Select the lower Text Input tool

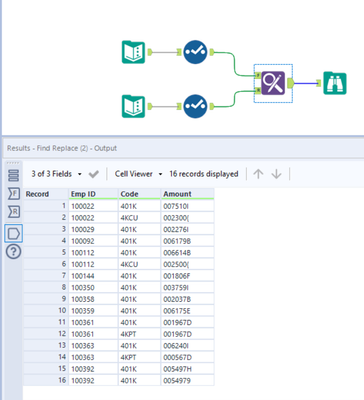click(x=133, y=106)
